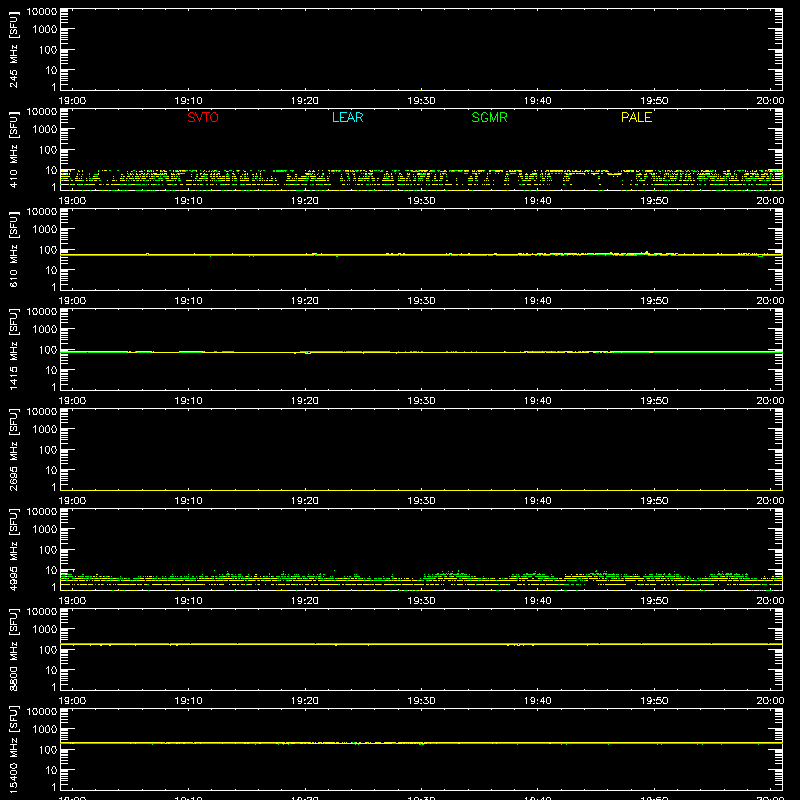Click the 10000 tick label on 245 MHz axis

pos(42,12)
